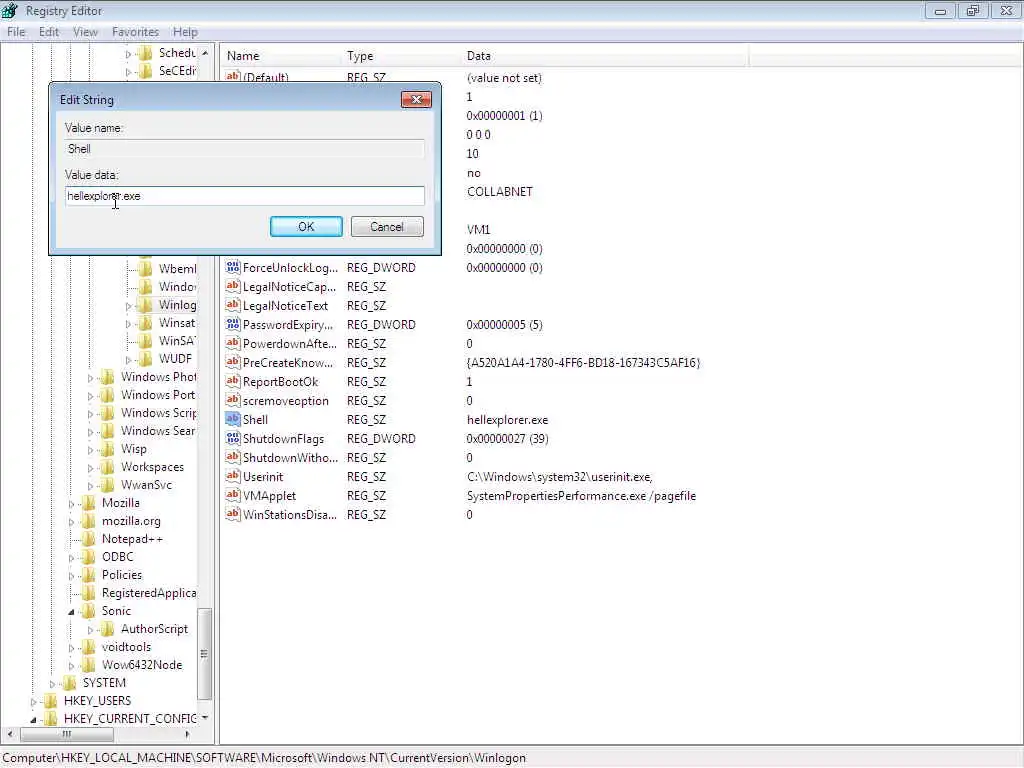Click the hellexplorer.exe data cell

[507, 420]
